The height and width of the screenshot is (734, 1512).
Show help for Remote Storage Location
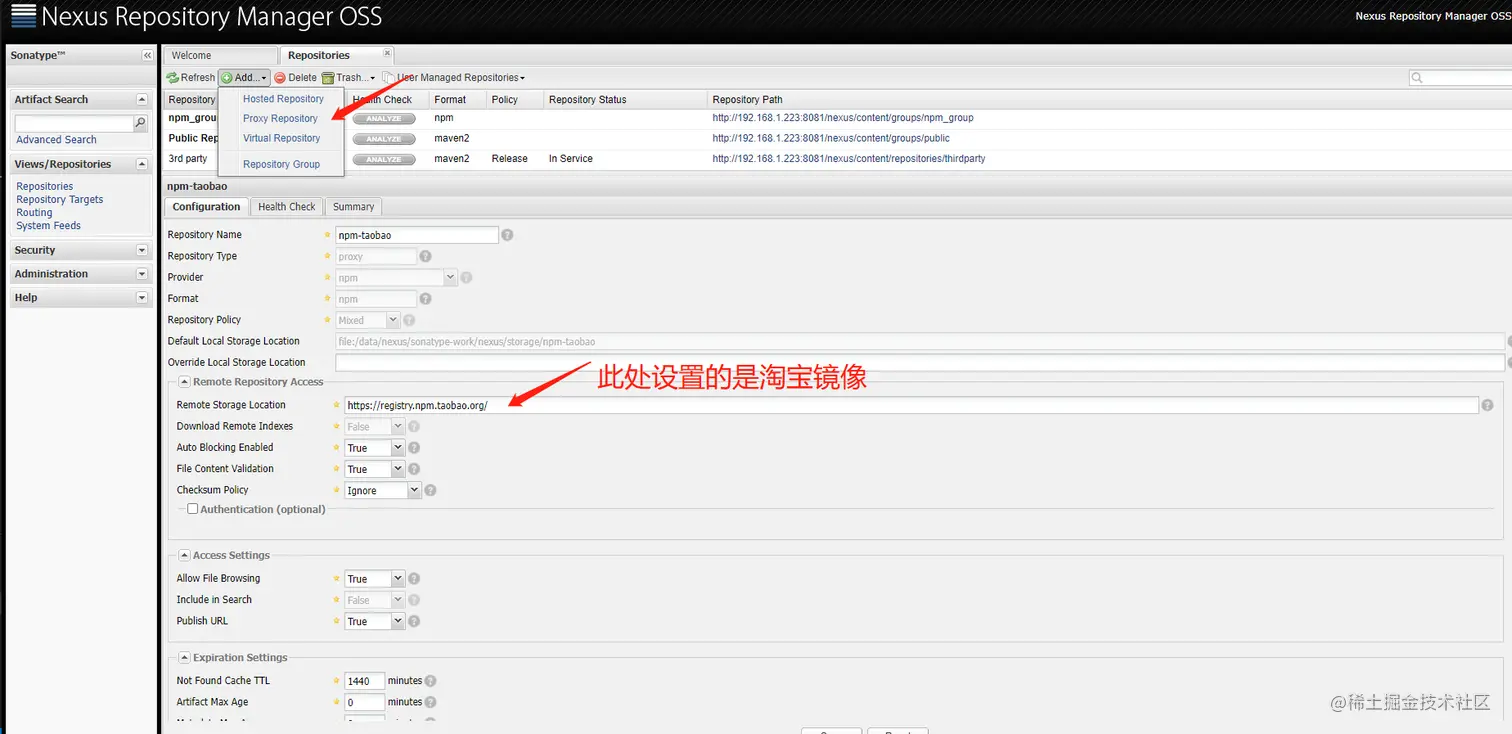(1487, 405)
